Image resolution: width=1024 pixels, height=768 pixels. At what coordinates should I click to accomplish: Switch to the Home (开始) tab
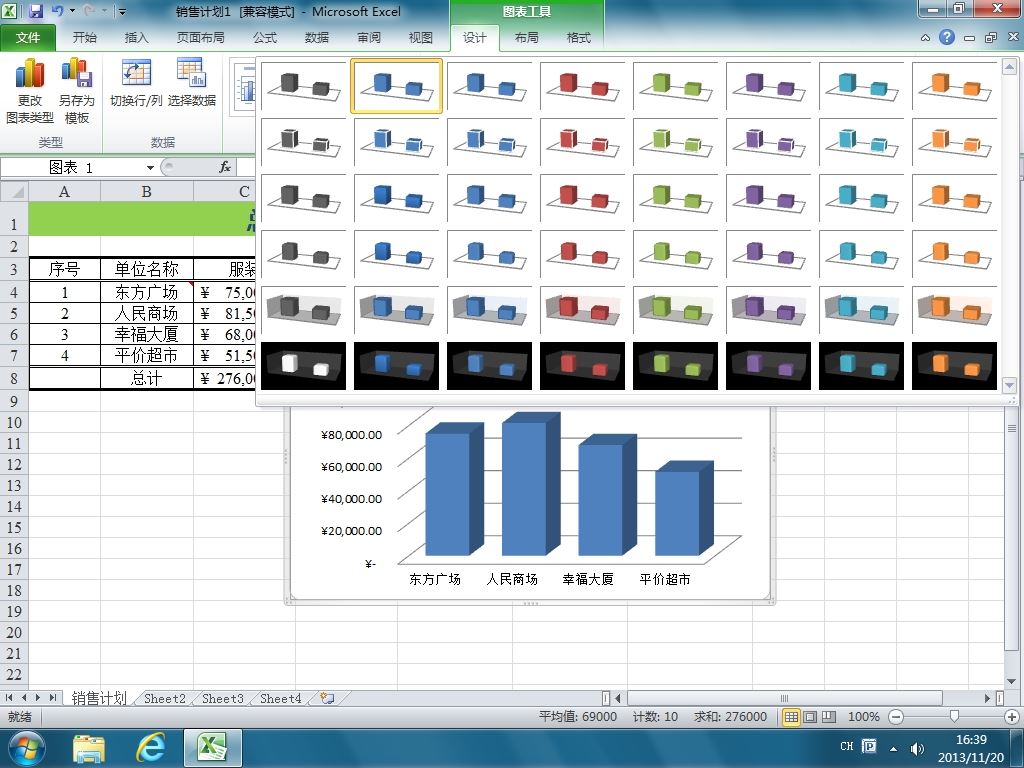click(84, 38)
